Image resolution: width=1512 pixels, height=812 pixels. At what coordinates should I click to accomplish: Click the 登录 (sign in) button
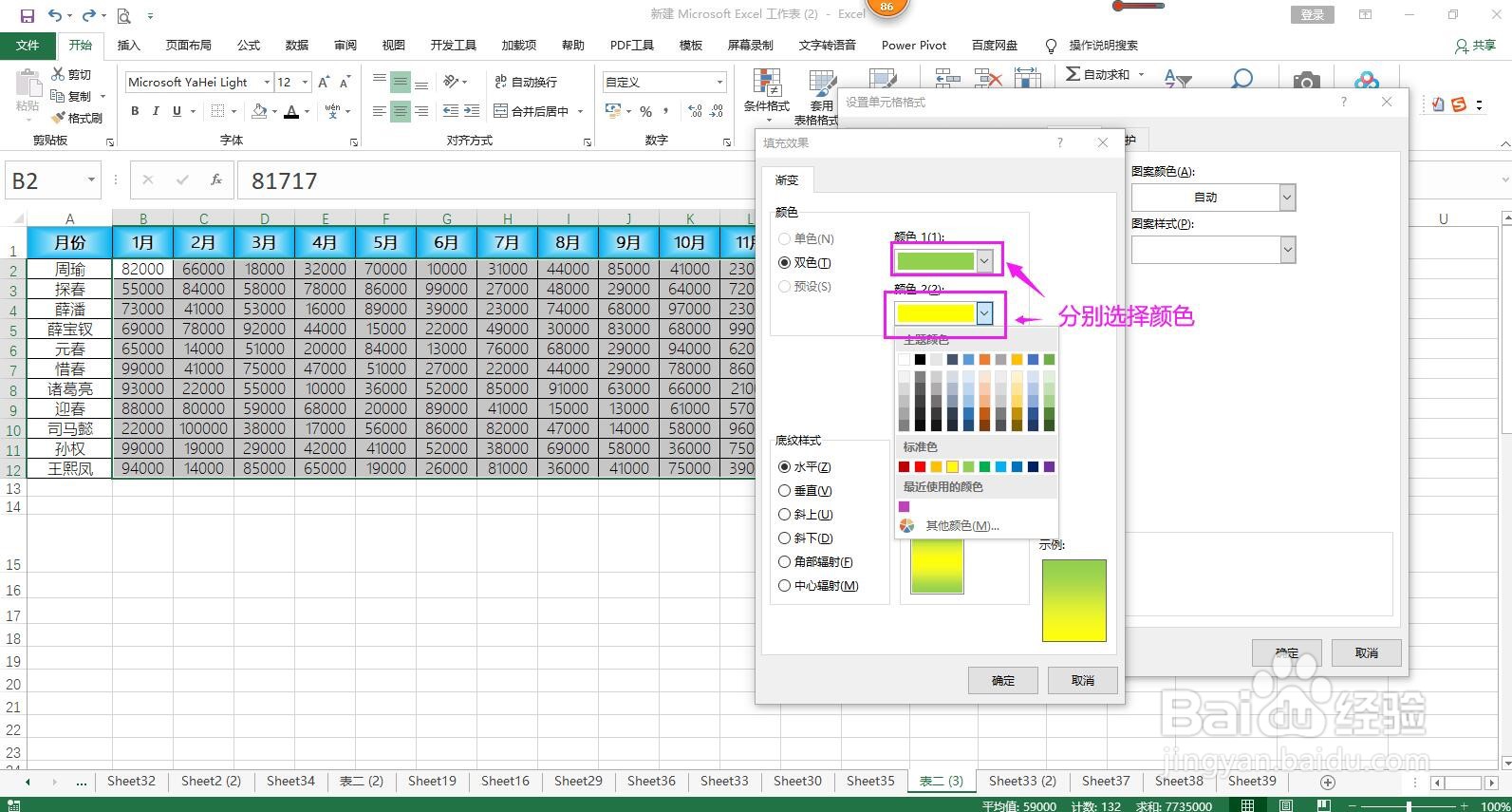click(1313, 14)
